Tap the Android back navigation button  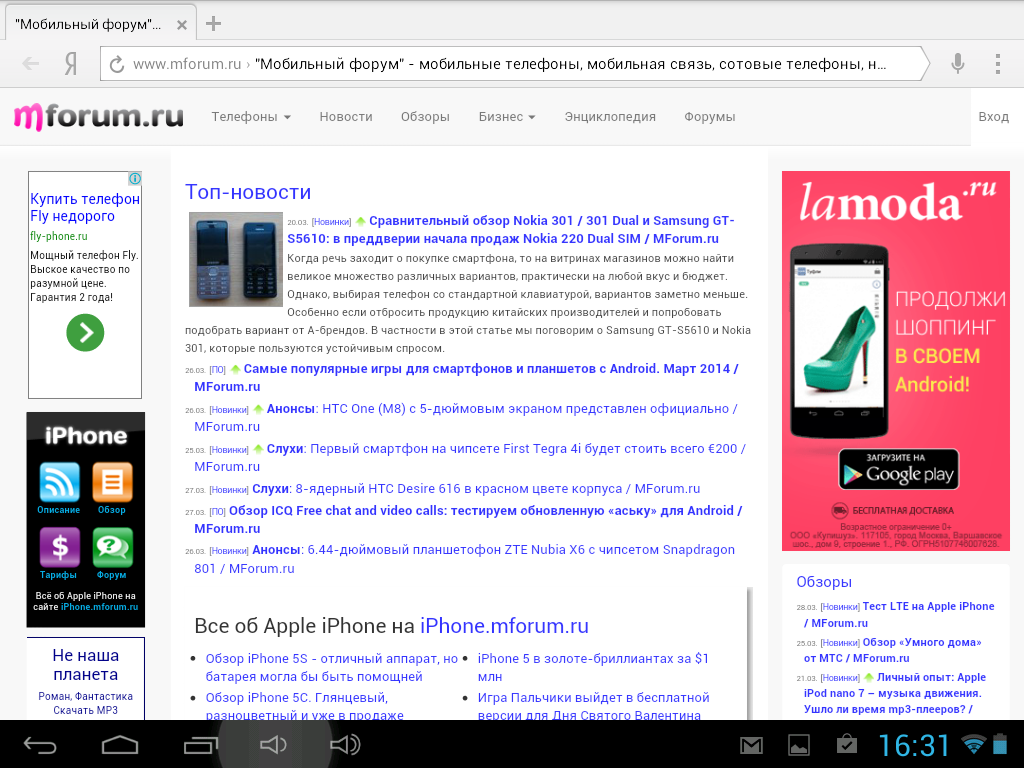pos(40,744)
